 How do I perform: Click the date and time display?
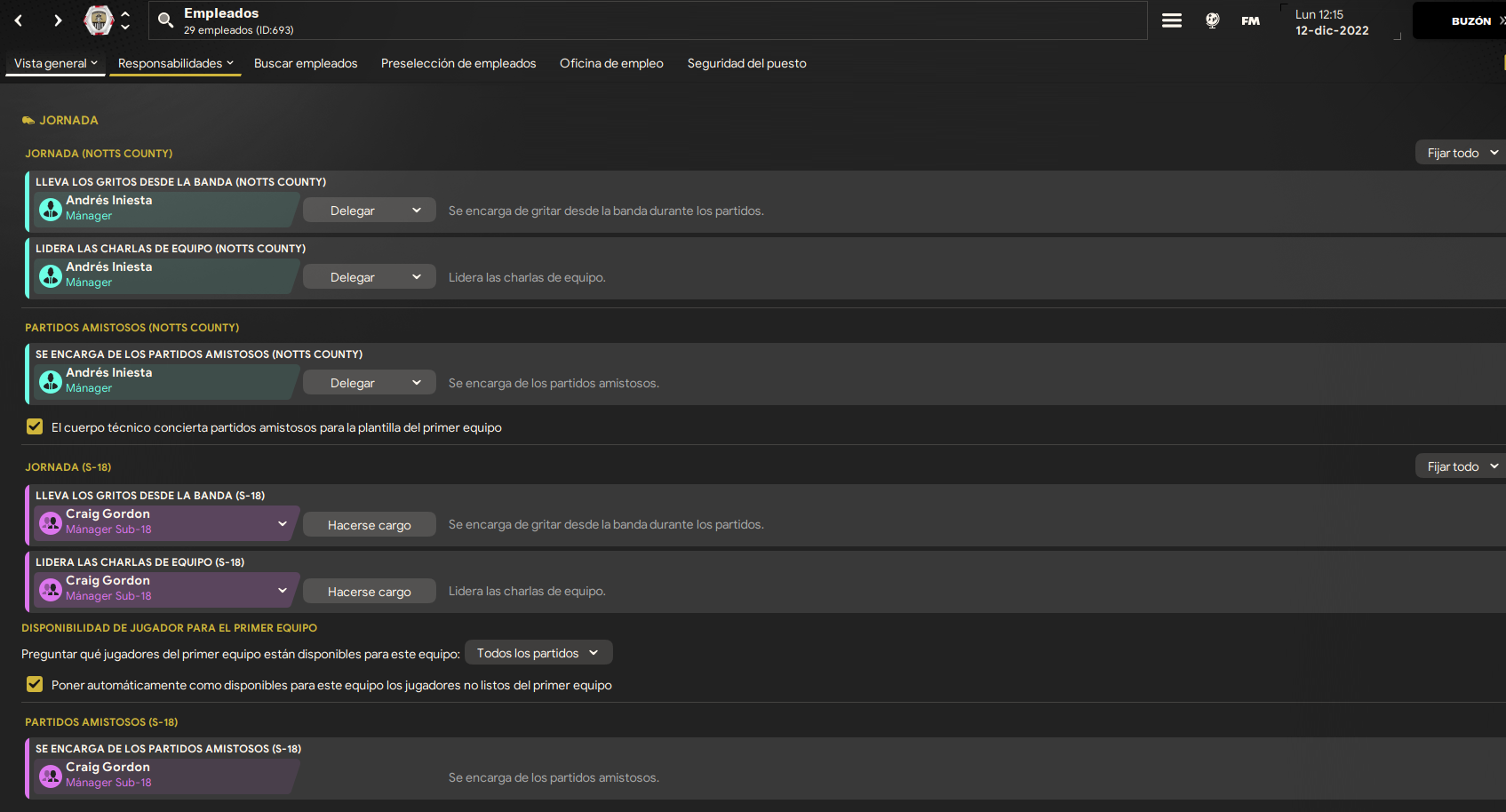point(1332,22)
